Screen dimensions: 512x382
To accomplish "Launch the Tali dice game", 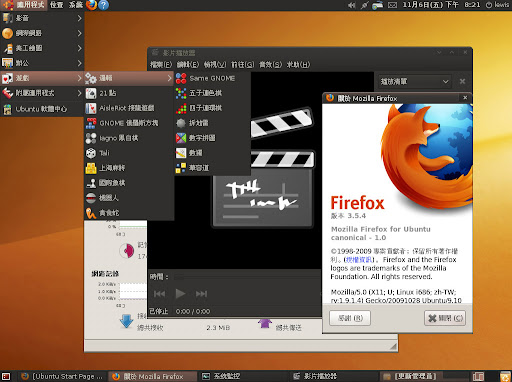I will point(129,153).
